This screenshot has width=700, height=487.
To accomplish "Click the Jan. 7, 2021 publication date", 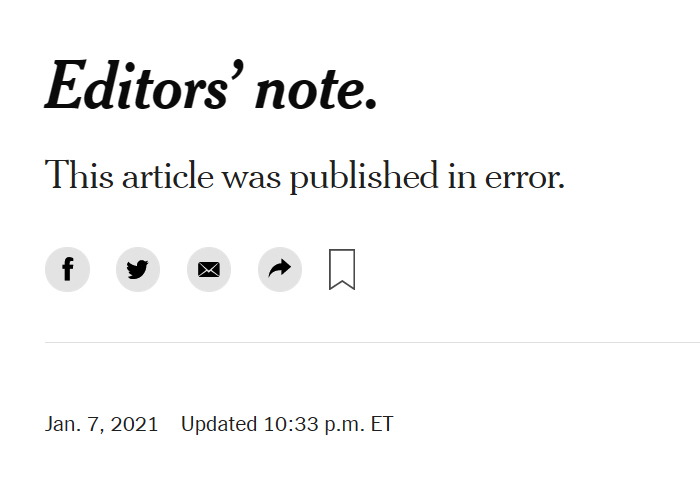I will [x=101, y=424].
